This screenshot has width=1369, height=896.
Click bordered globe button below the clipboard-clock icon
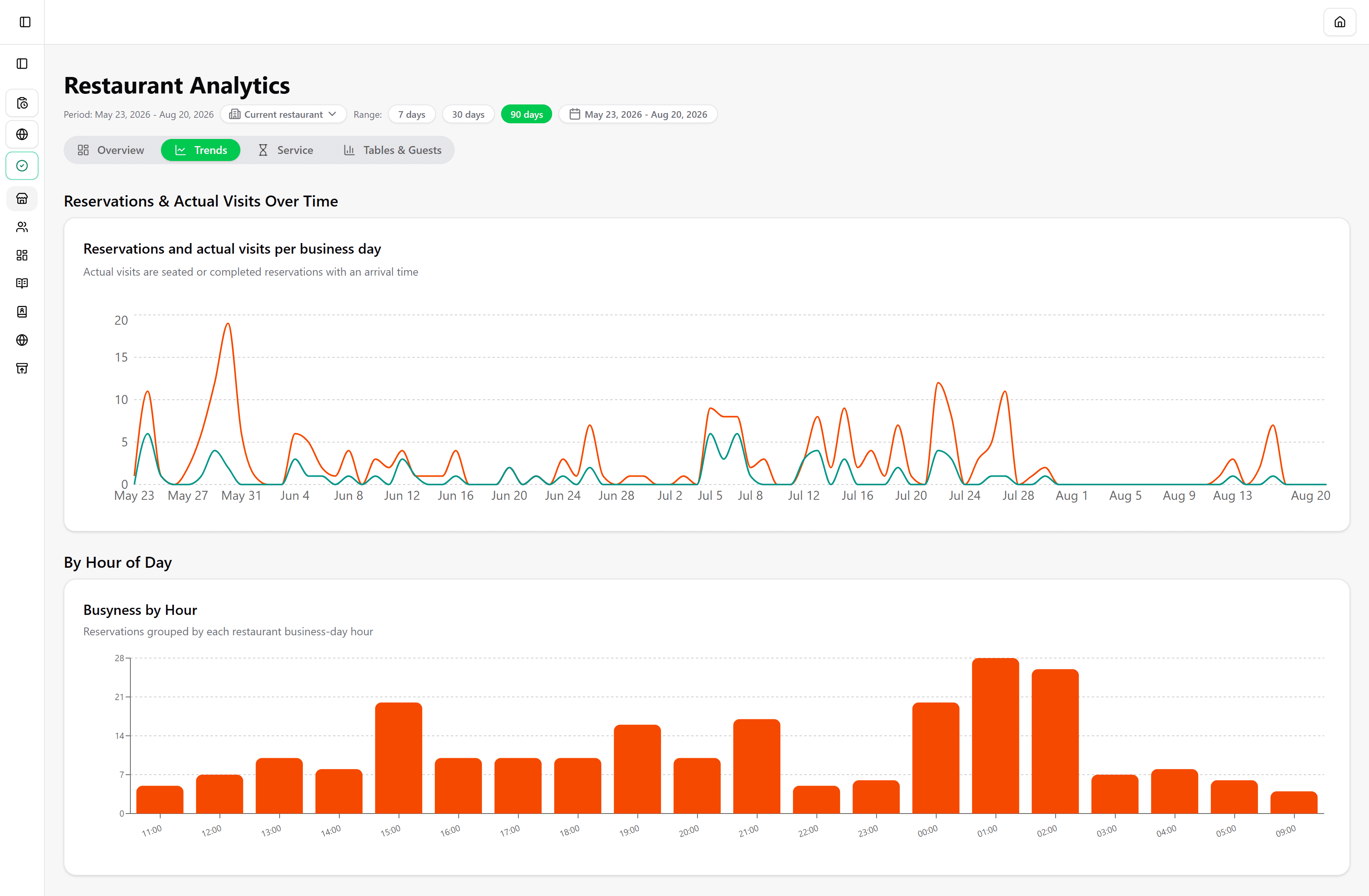pos(22,134)
